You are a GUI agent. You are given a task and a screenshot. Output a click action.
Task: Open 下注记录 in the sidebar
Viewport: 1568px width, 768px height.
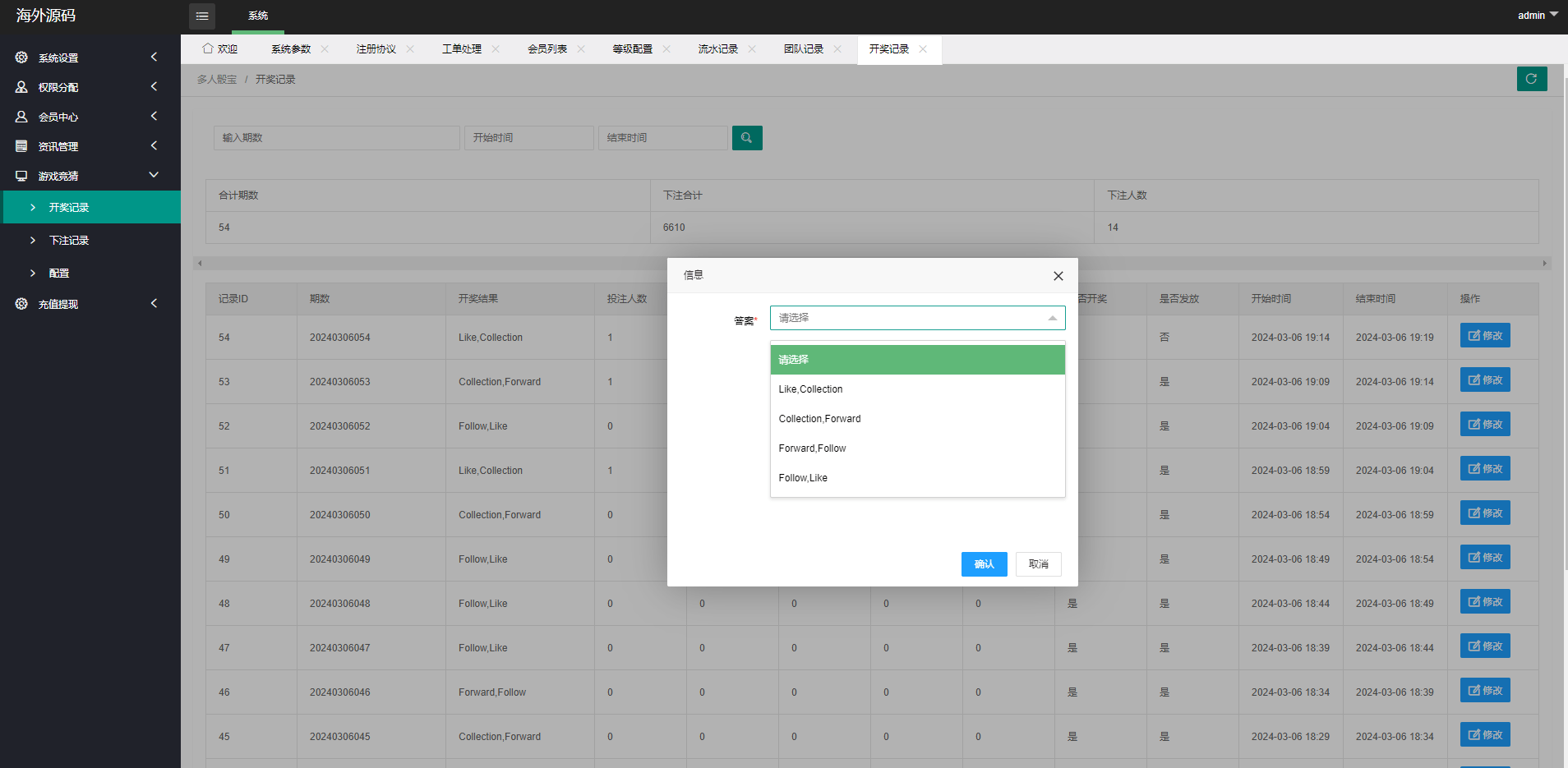[x=69, y=241]
